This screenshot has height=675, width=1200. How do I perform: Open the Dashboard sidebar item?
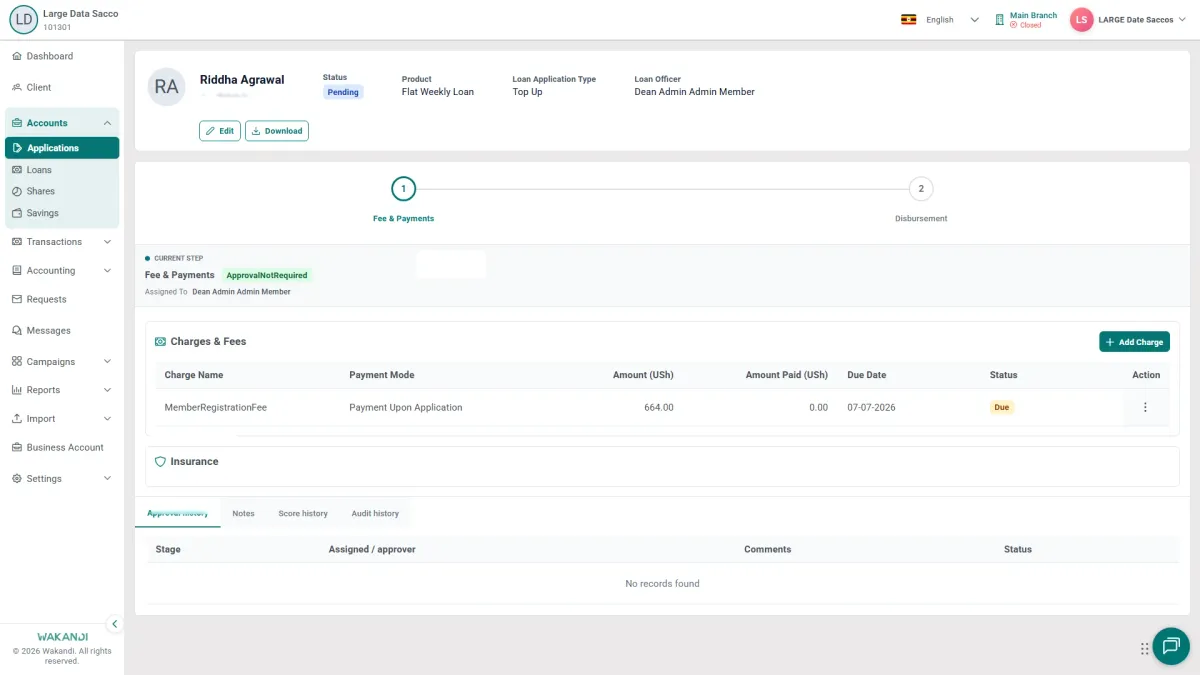pos(49,56)
